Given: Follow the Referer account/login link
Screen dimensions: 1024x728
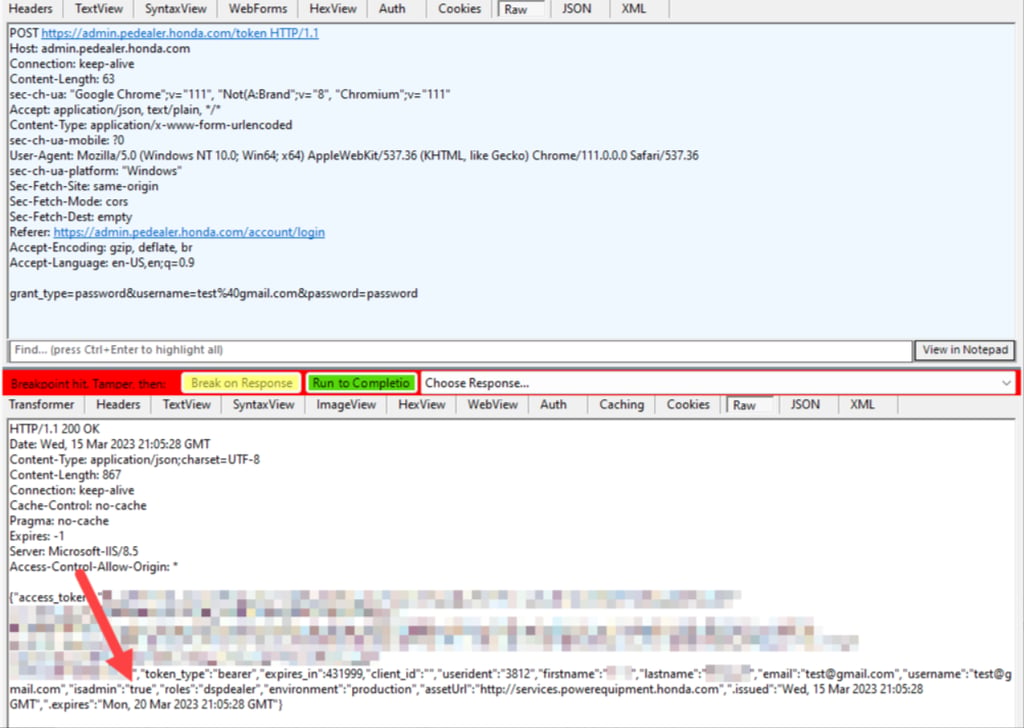Looking at the screenshot, I should click(x=189, y=232).
